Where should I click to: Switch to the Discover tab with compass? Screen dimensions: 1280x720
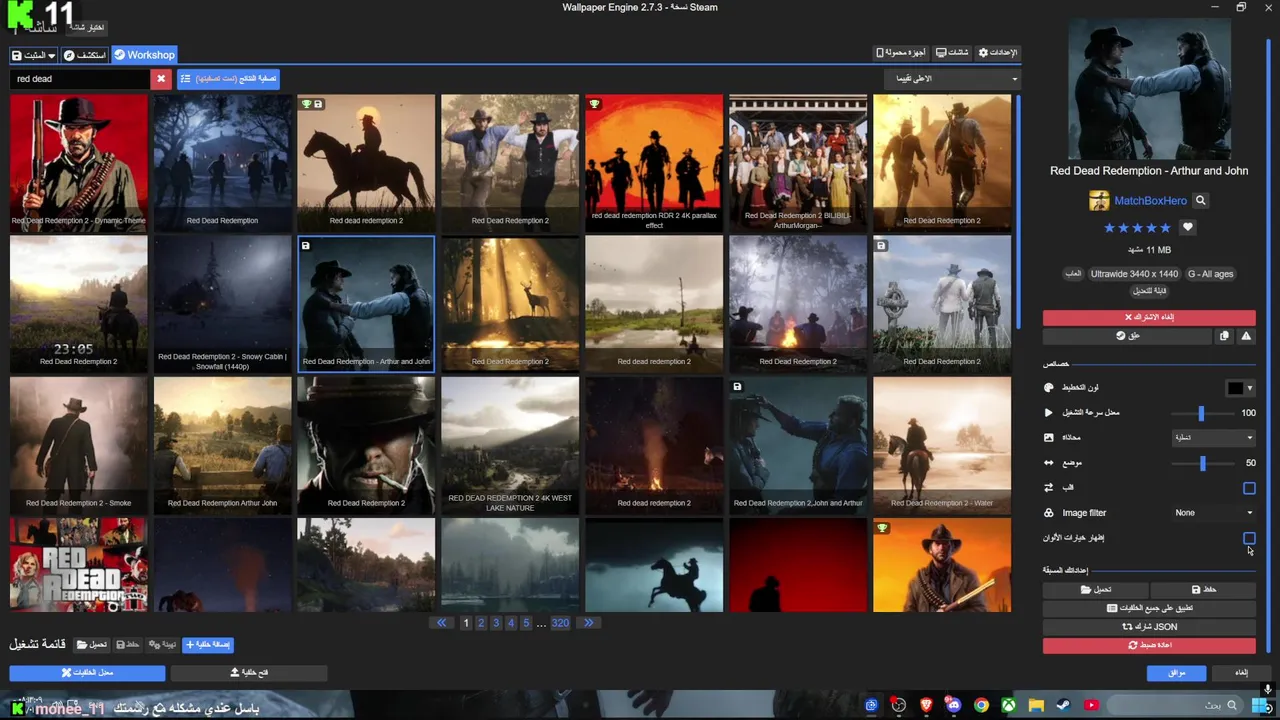(84, 55)
